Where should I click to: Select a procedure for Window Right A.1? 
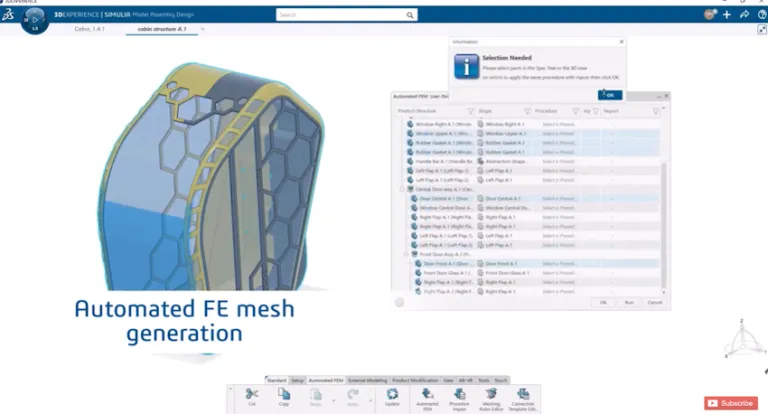(558, 124)
